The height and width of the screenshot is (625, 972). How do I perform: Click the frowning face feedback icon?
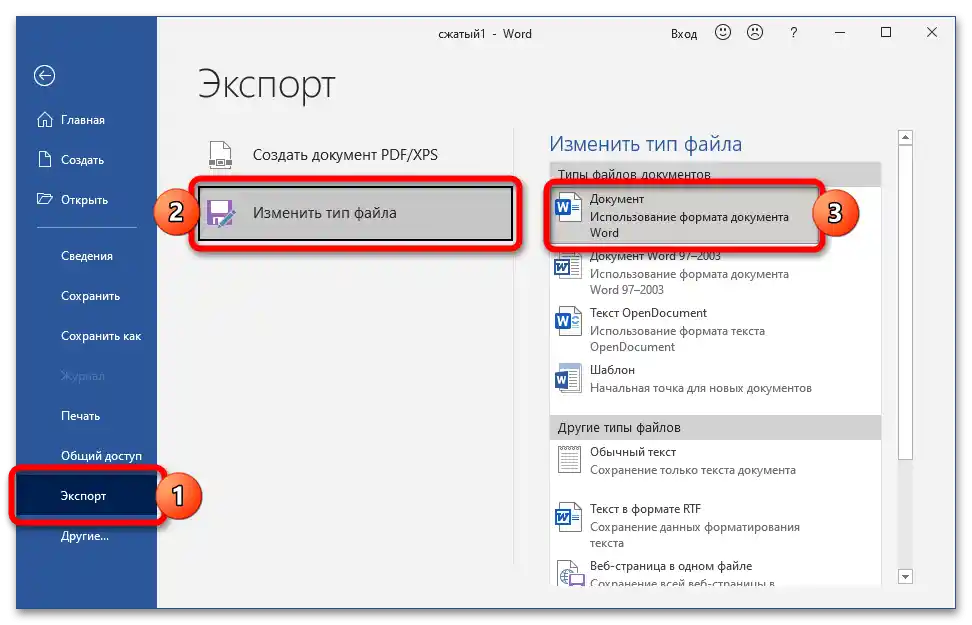[755, 32]
